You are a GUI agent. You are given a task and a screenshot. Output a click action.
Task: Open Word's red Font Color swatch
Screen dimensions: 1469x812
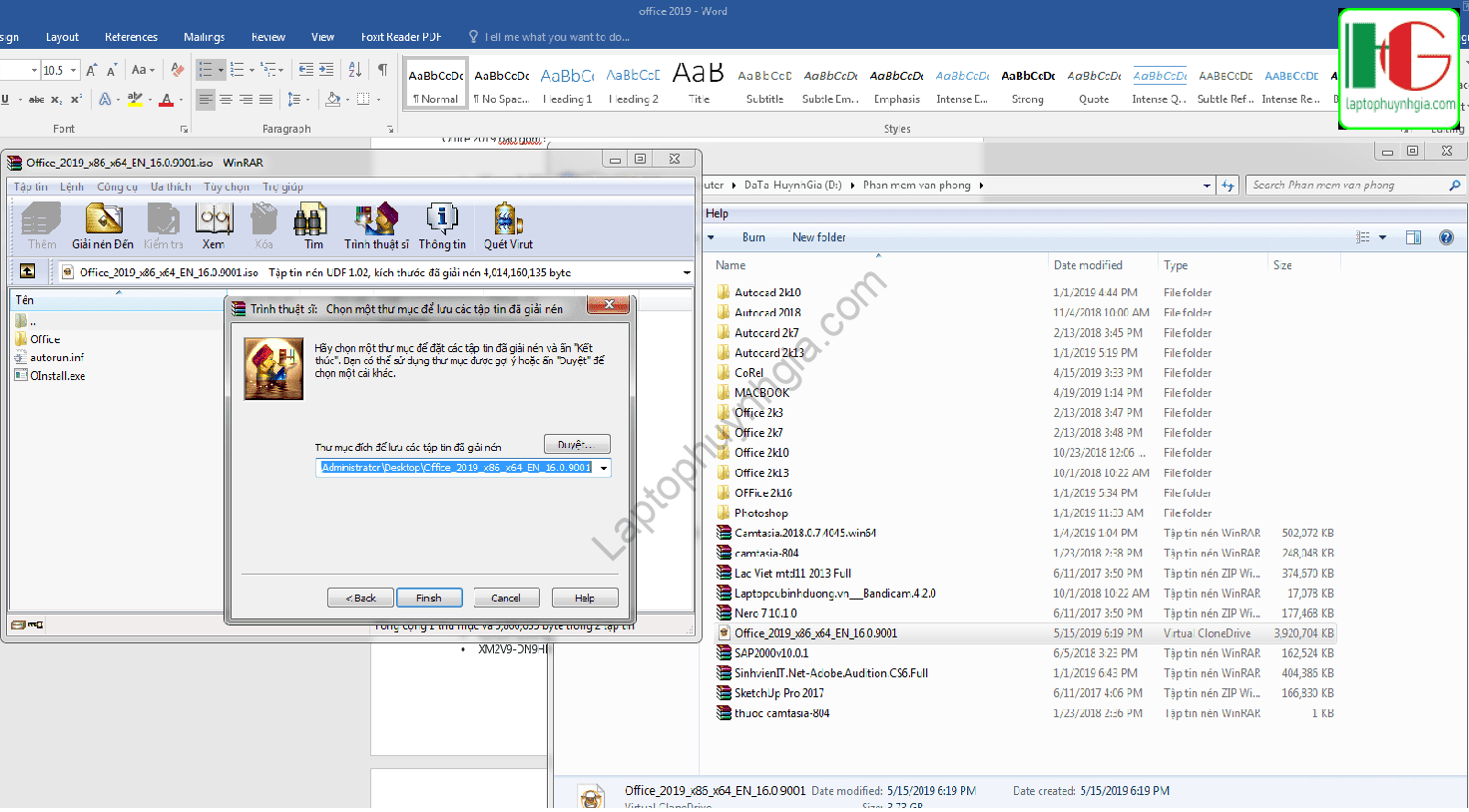click(166, 100)
